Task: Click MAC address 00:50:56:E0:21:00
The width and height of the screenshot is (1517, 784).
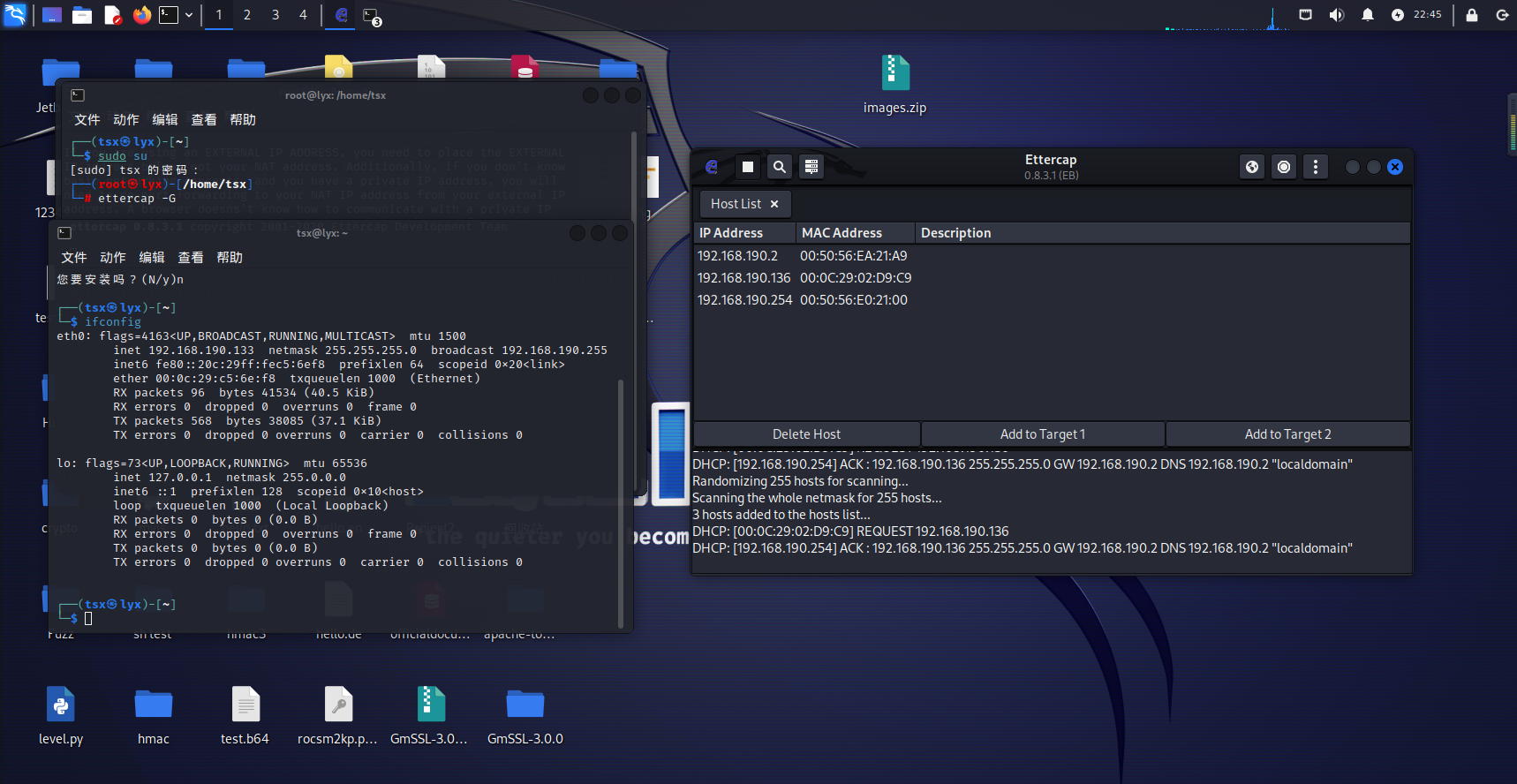Action: pos(854,300)
